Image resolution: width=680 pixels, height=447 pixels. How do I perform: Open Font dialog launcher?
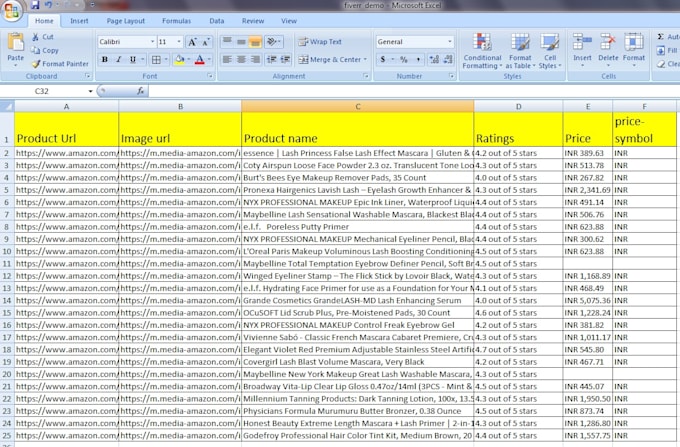[210, 76]
